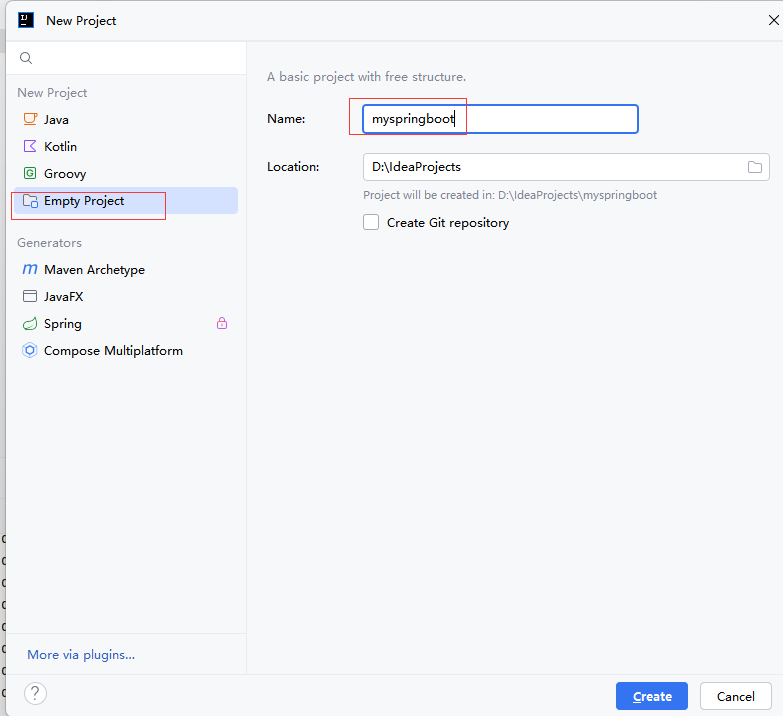Enable Create Git repository checkbox
Viewport: 783px width, 716px height.
tap(371, 223)
